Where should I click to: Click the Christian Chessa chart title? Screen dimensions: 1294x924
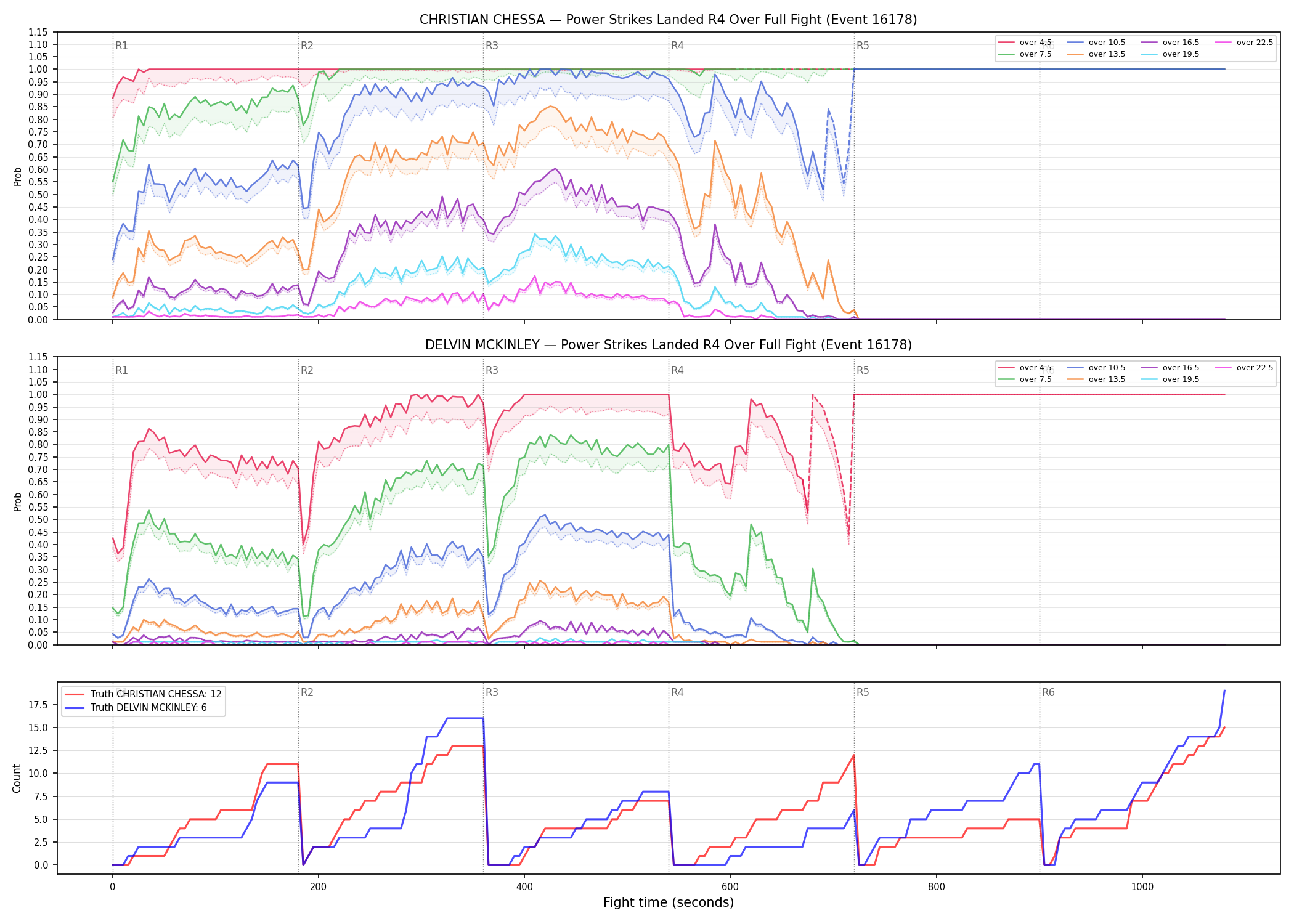668,20
